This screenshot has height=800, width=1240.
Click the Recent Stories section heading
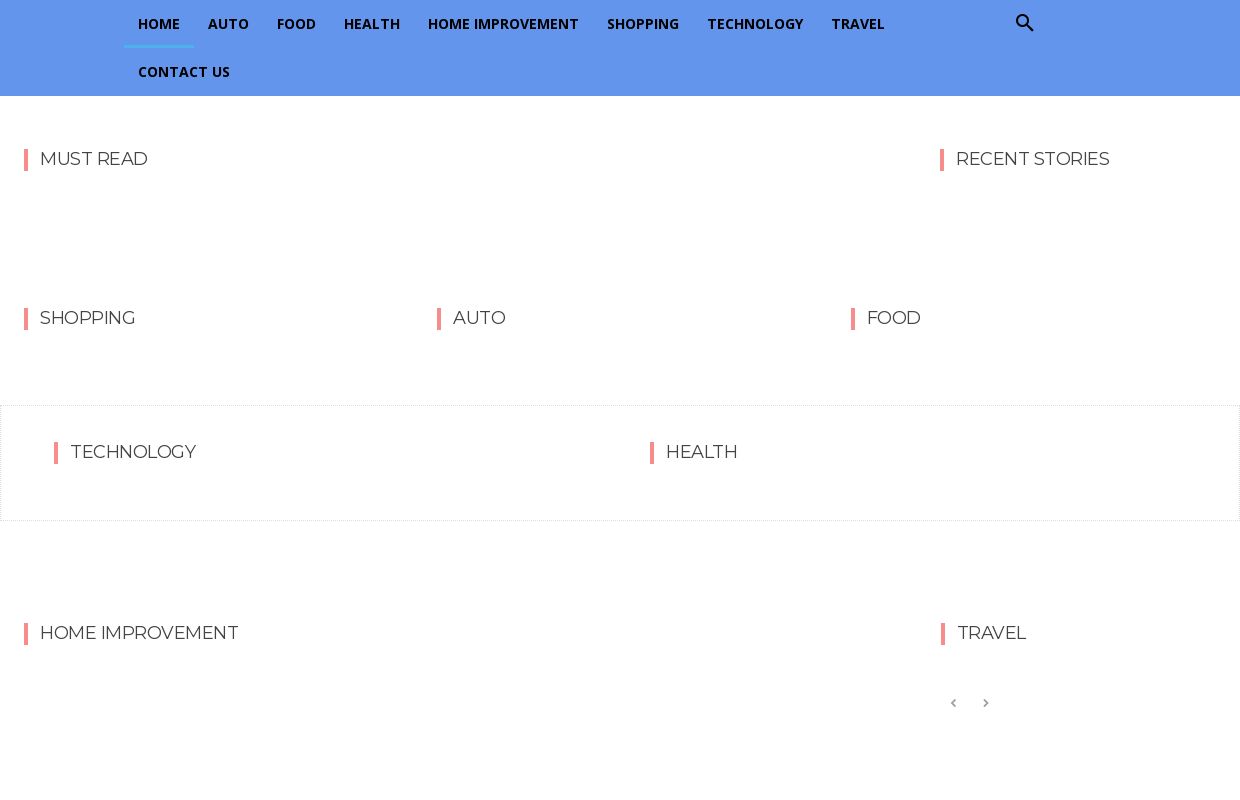click(1032, 159)
